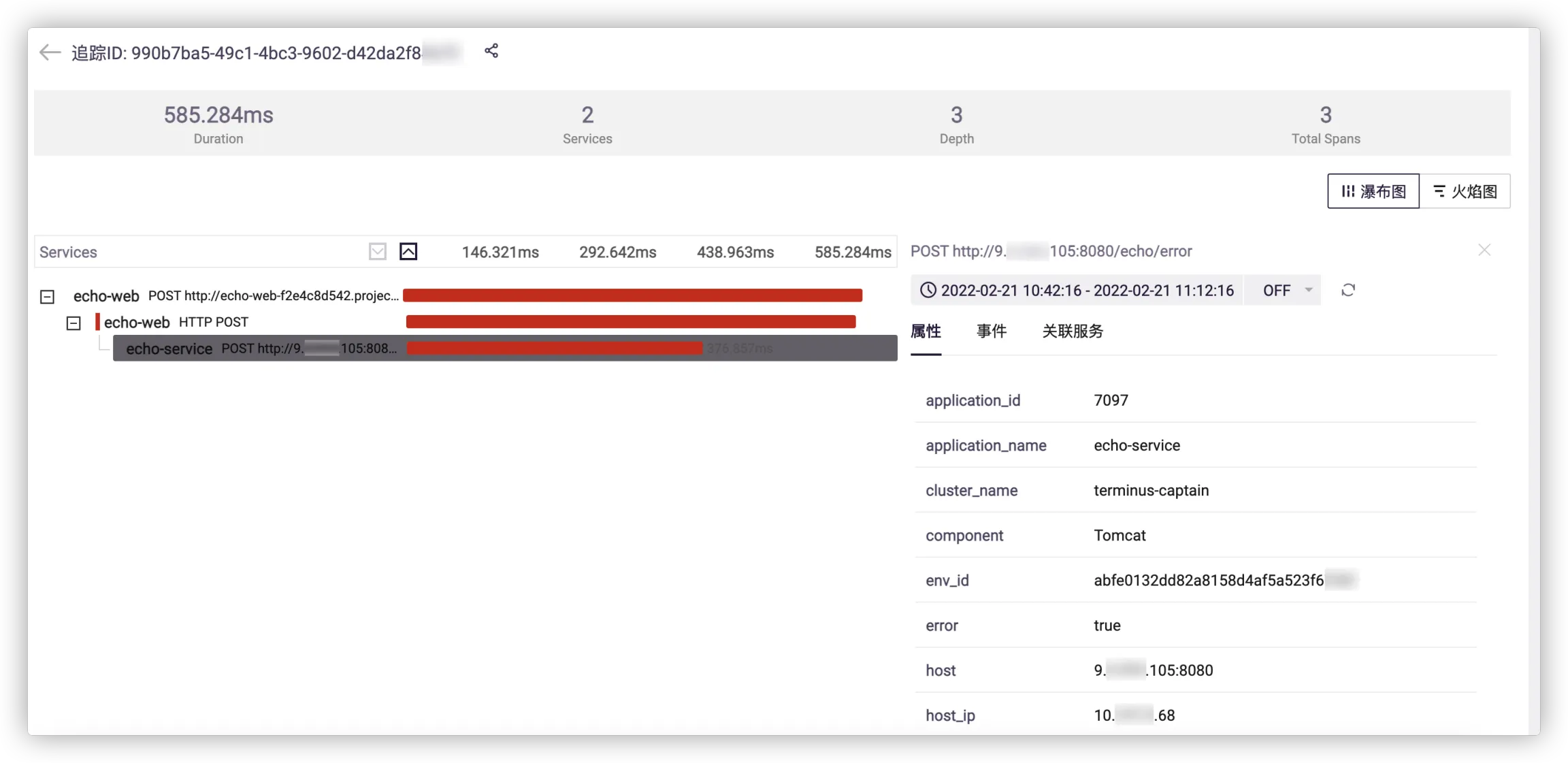This screenshot has width=1568, height=763.
Task: Collapse the echo-web HTTP POST span
Action: (73, 323)
